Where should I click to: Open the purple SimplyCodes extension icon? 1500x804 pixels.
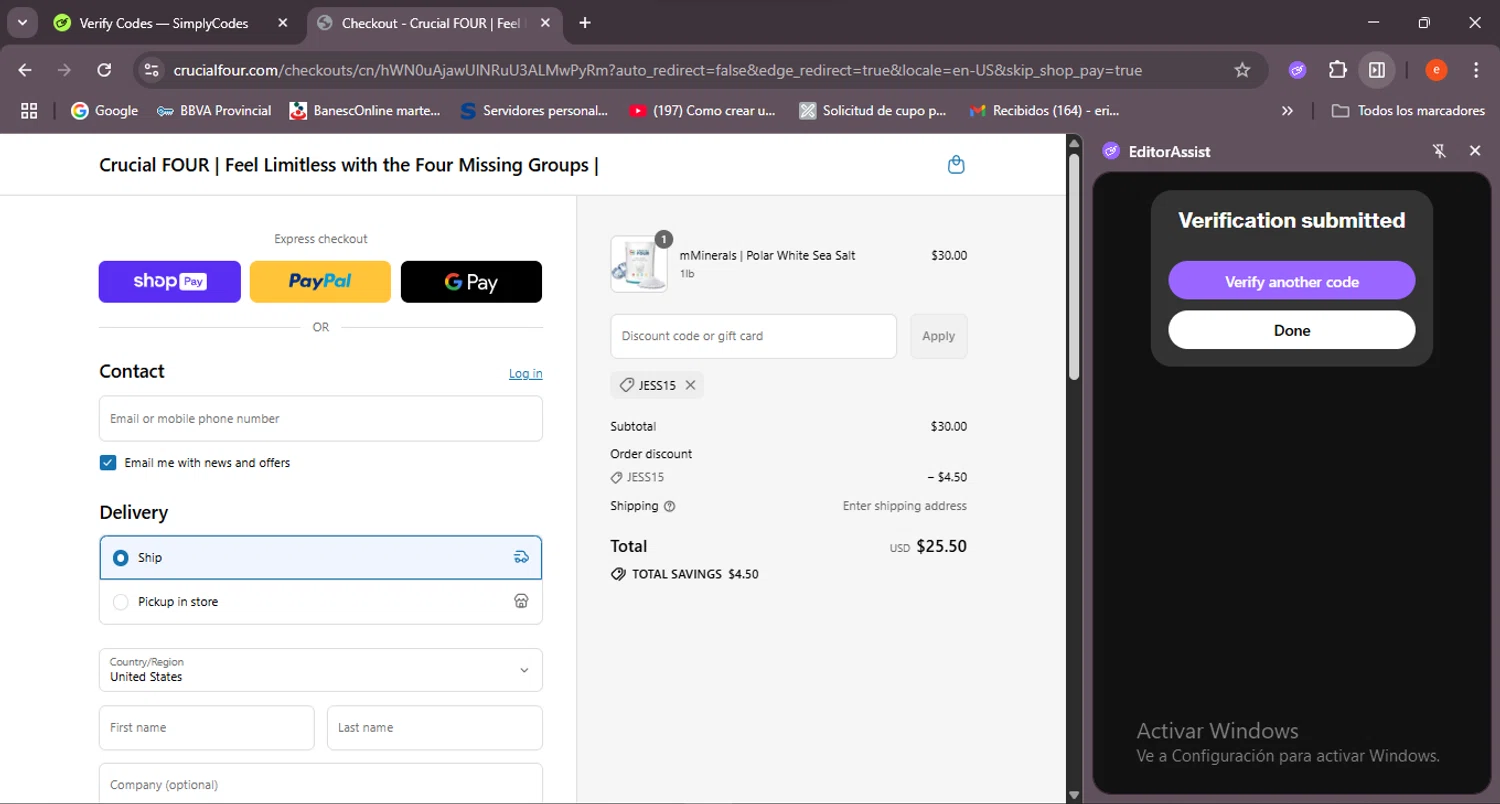[x=1297, y=70]
